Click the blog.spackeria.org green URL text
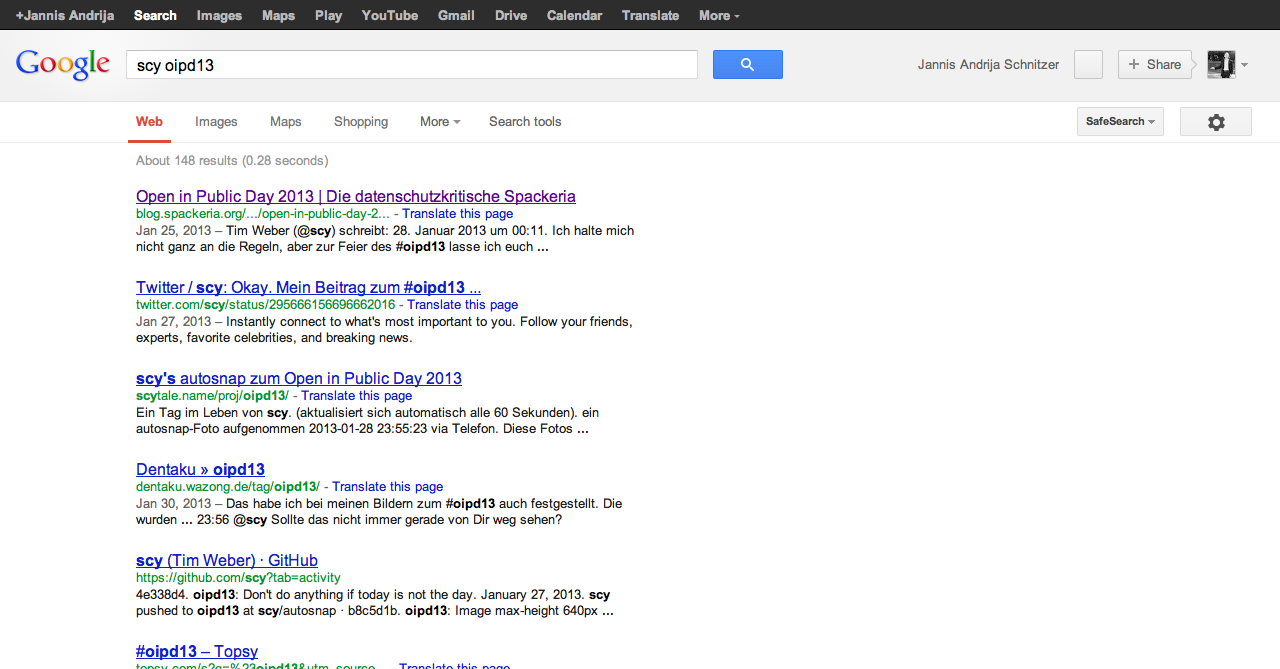This screenshot has height=669, width=1280. pyautogui.click(x=263, y=213)
